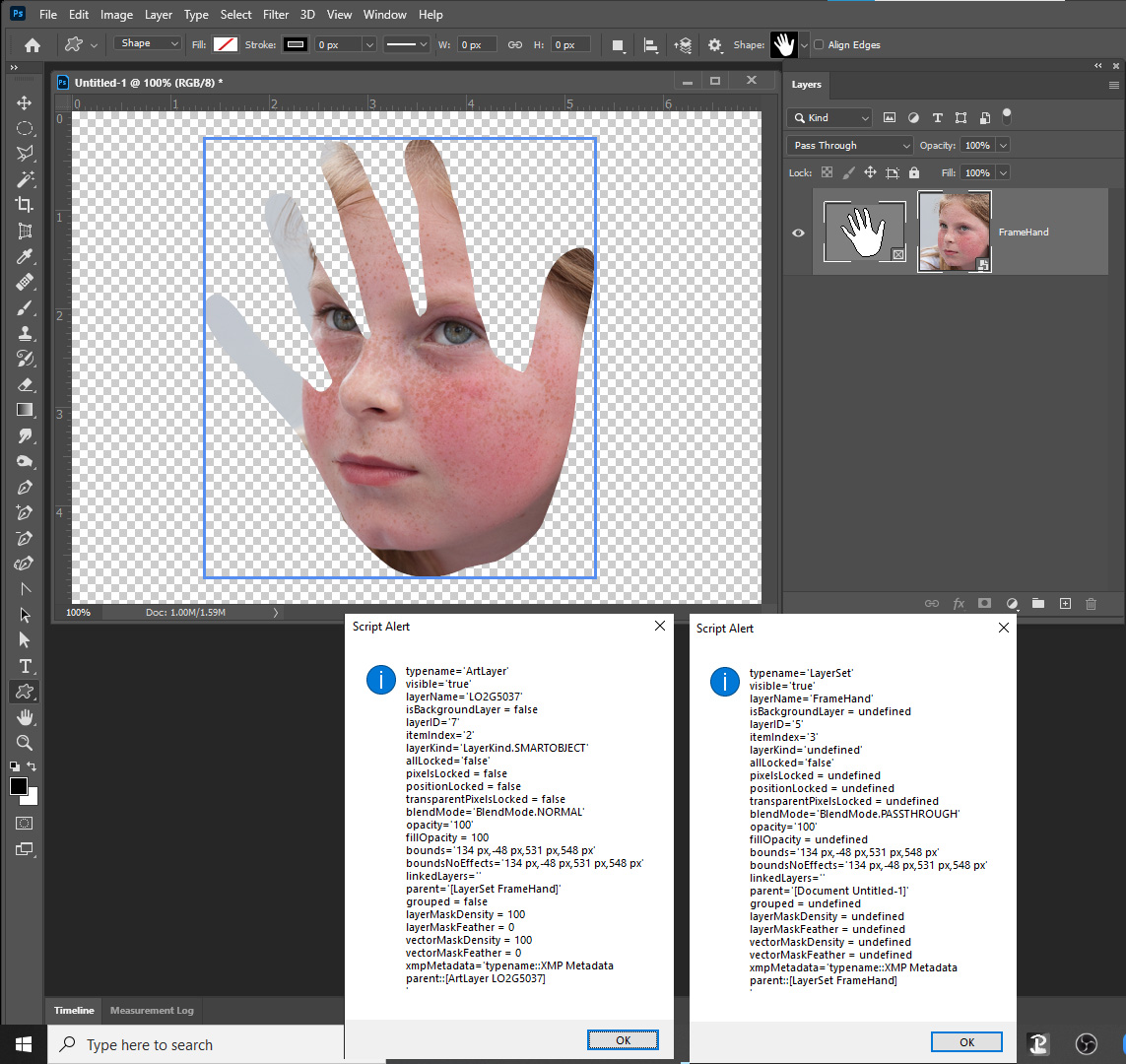Image resolution: width=1126 pixels, height=1064 pixels.
Task: Hide the FrameHand layer group
Action: 798,233
